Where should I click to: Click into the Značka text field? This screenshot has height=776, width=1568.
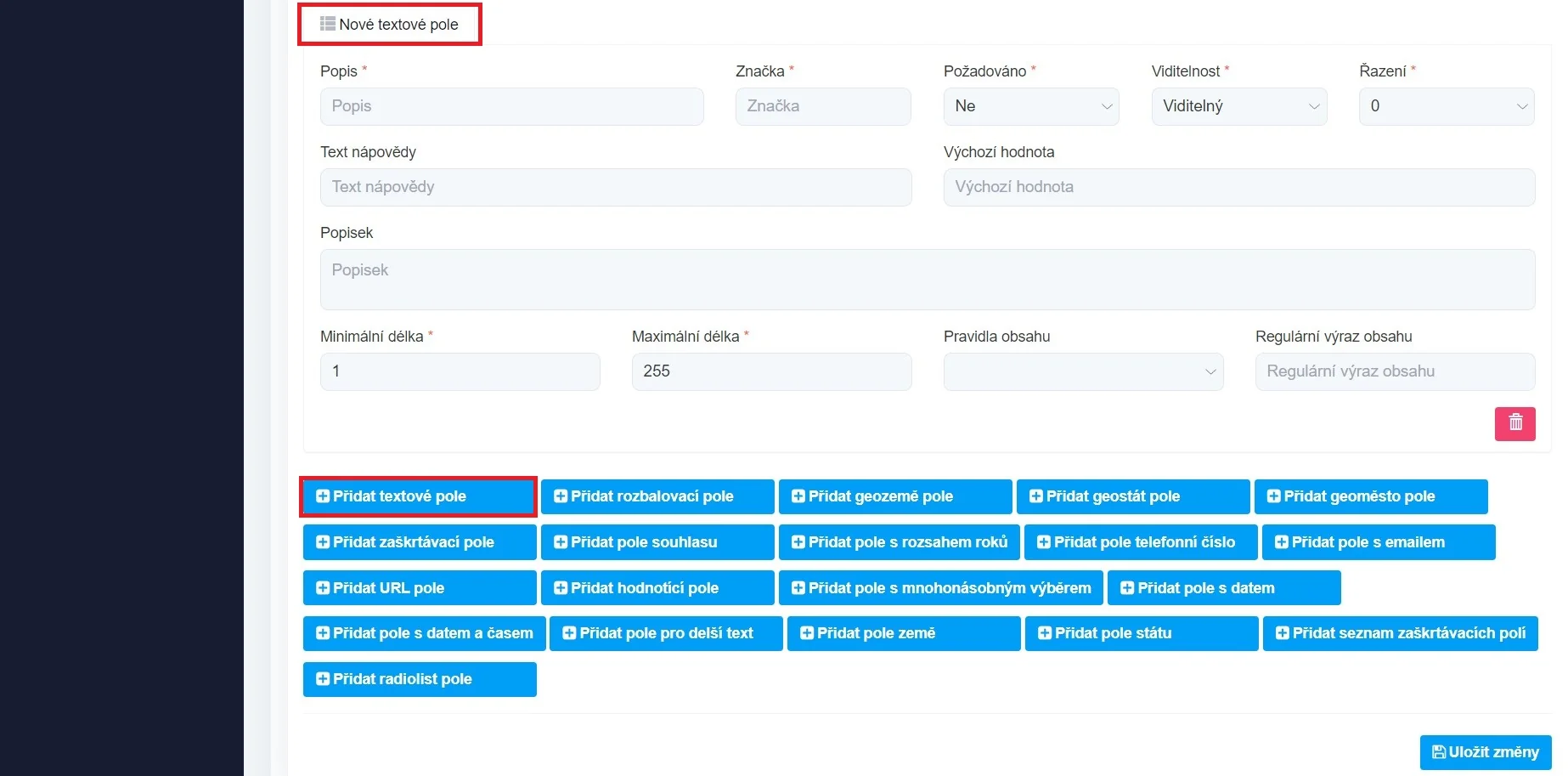pyautogui.click(x=822, y=107)
